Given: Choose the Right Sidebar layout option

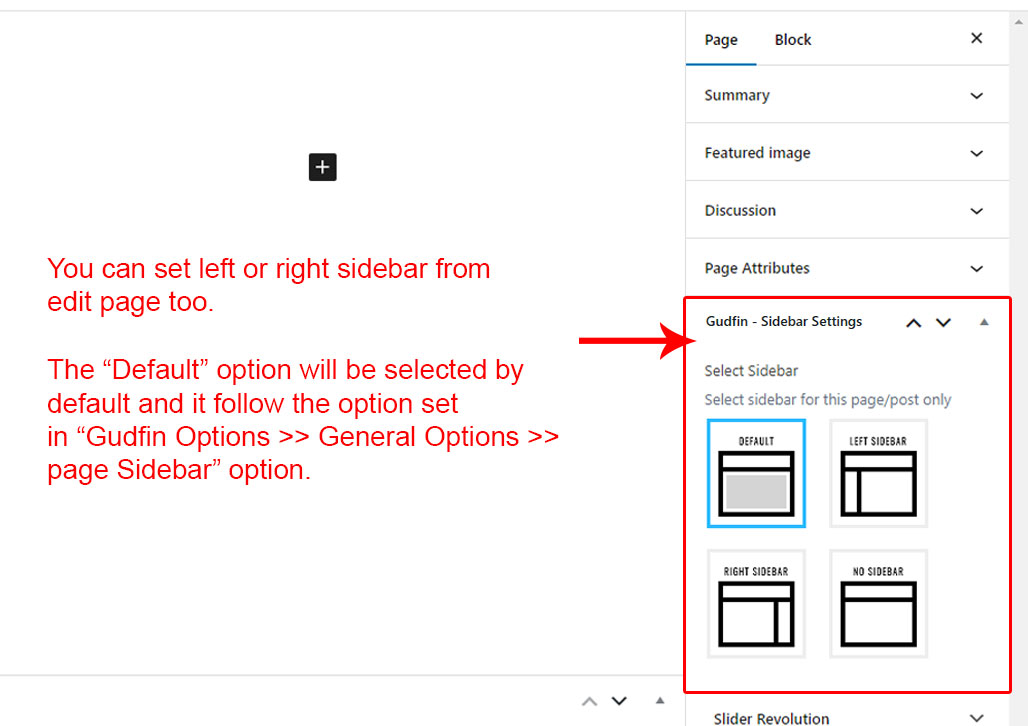Looking at the screenshot, I should pos(756,604).
